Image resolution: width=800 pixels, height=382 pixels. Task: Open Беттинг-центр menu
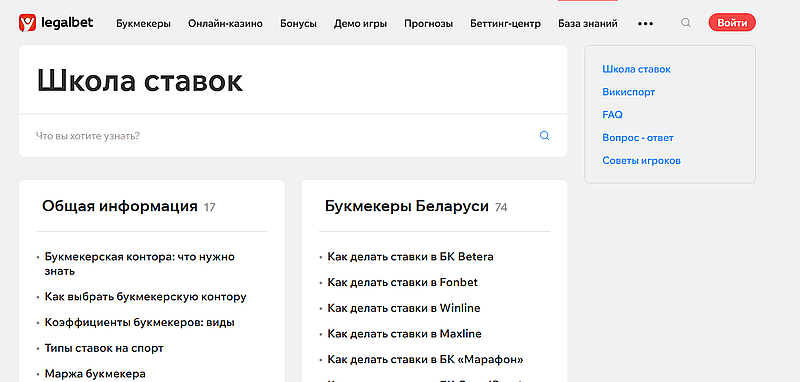506,23
